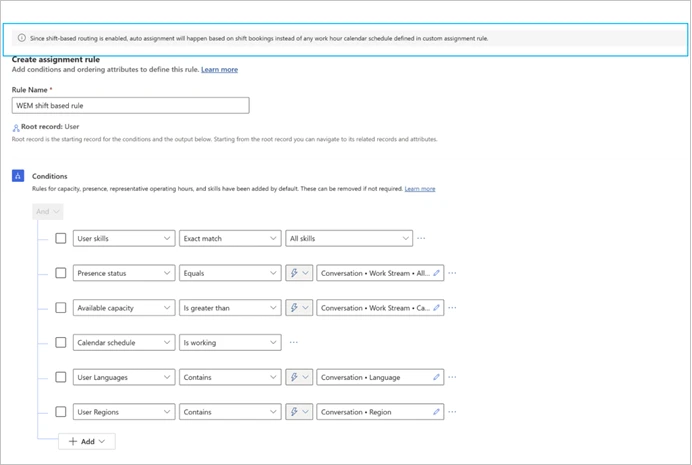Tick the User Regions condition checkbox
The image size is (692, 465).
coord(61,412)
